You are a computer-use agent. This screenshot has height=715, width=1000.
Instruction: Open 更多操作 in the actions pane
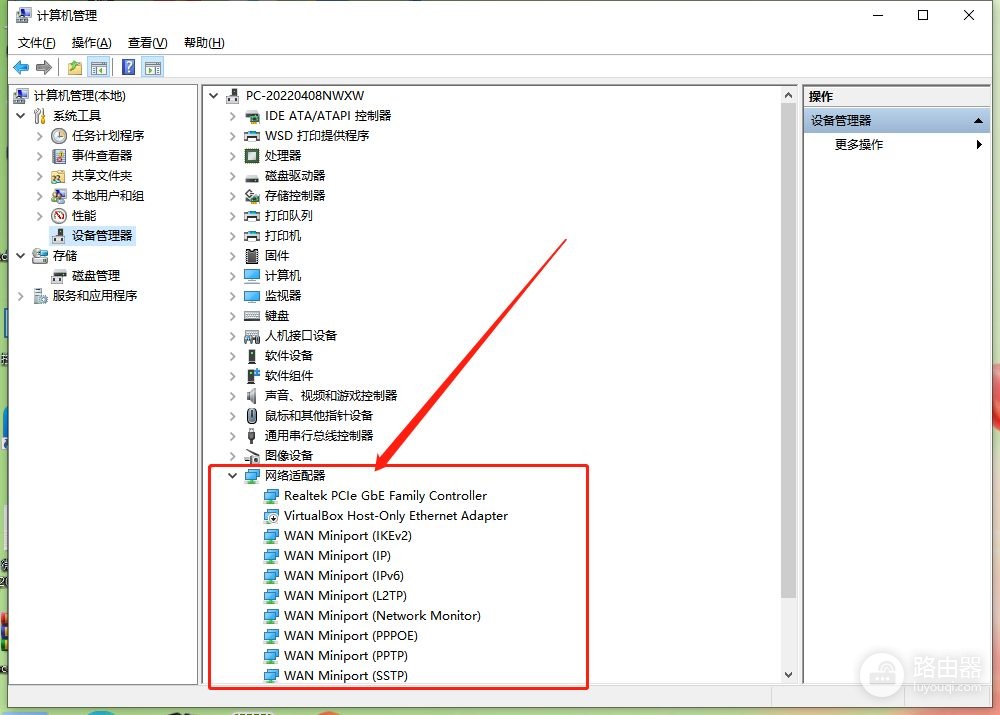(x=859, y=145)
